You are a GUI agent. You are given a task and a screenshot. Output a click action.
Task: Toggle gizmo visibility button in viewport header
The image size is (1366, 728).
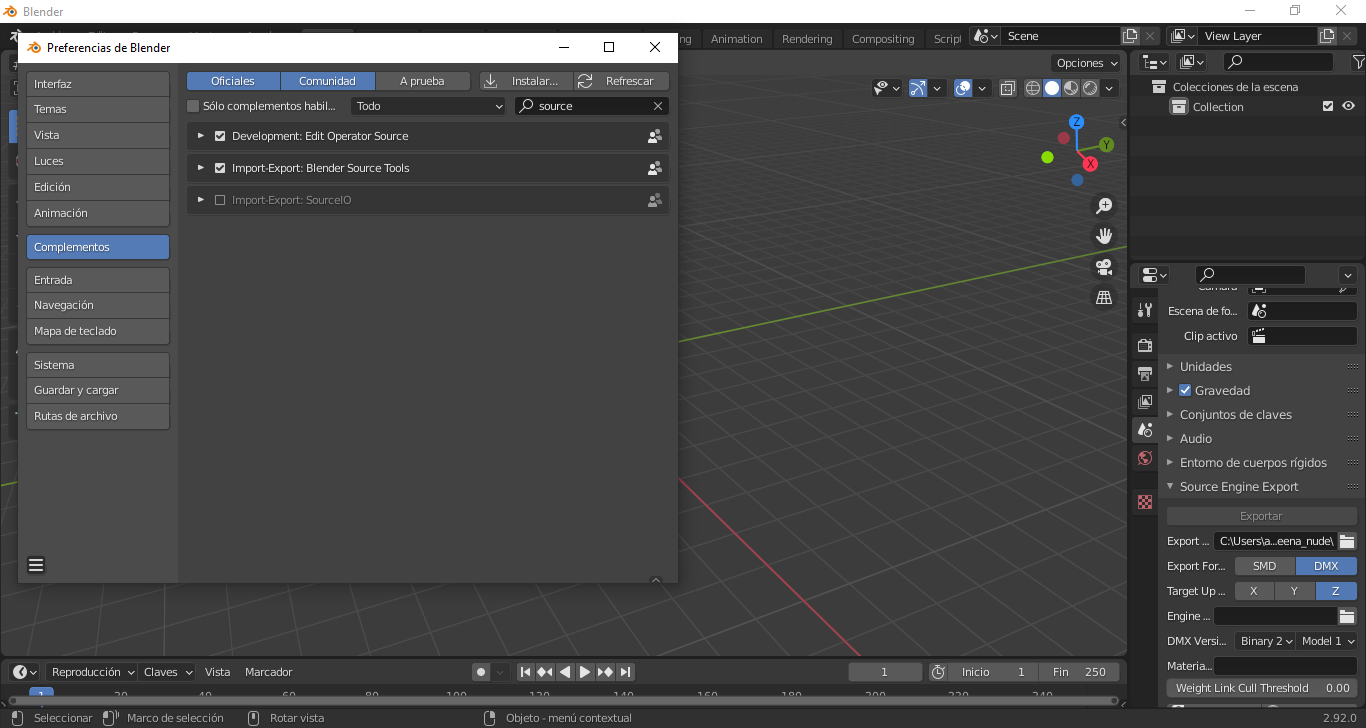coord(918,88)
